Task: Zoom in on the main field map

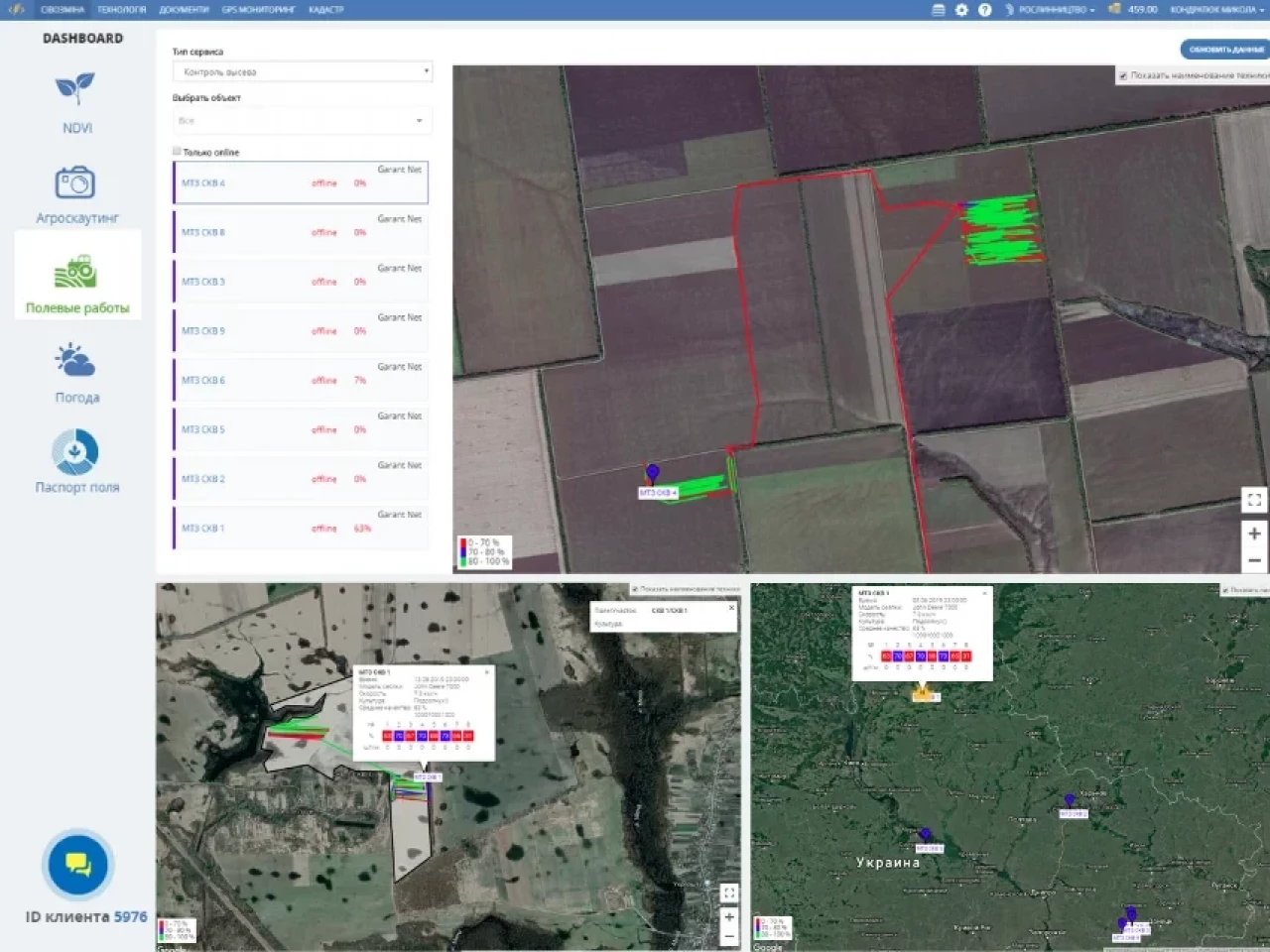Action: [1254, 534]
